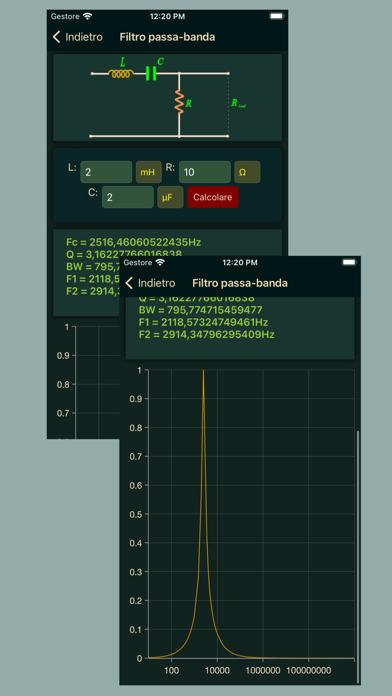
Task: Select the F1 = 2118,57324749461Hz result in front window
Action: (203, 322)
